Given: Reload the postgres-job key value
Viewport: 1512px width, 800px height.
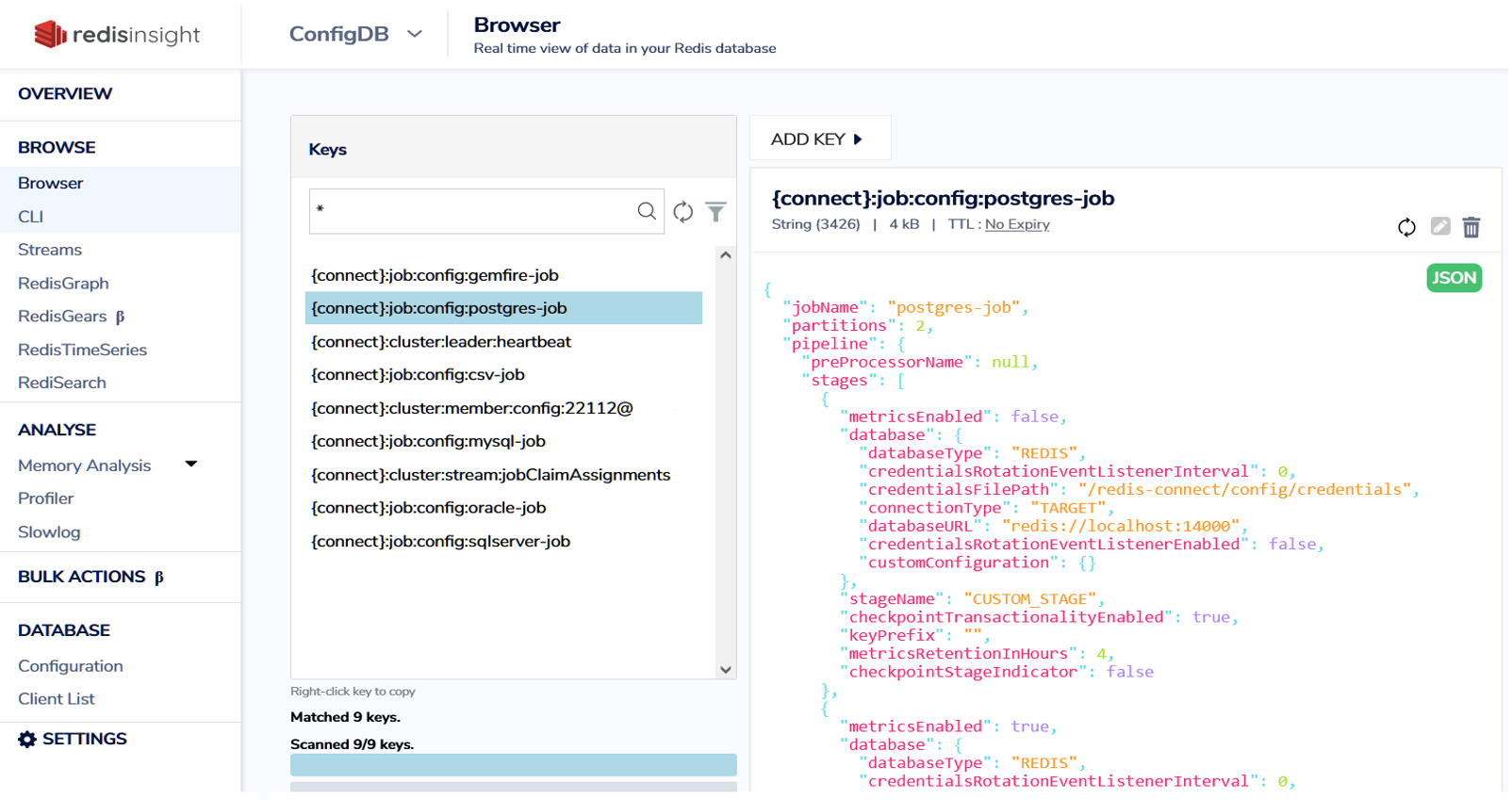Looking at the screenshot, I should click(x=1406, y=227).
